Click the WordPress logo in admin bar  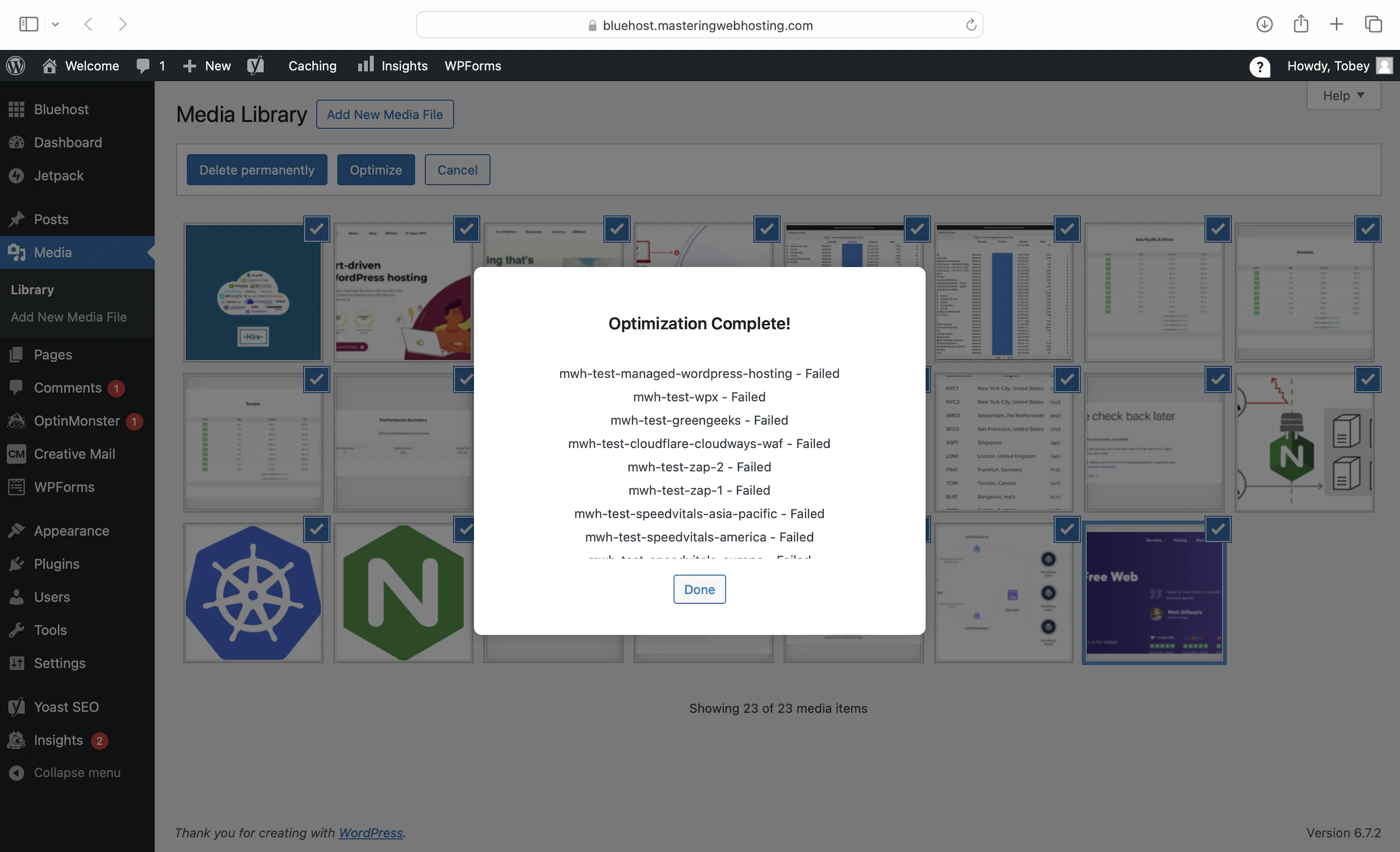pyautogui.click(x=16, y=66)
